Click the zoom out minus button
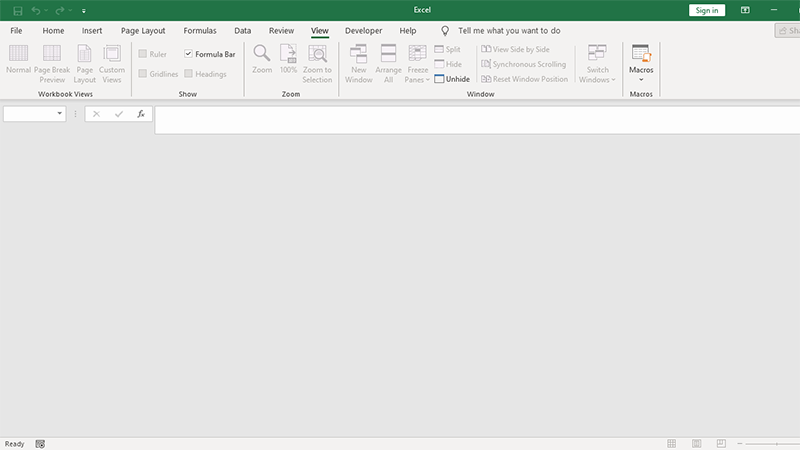 pos(739,444)
